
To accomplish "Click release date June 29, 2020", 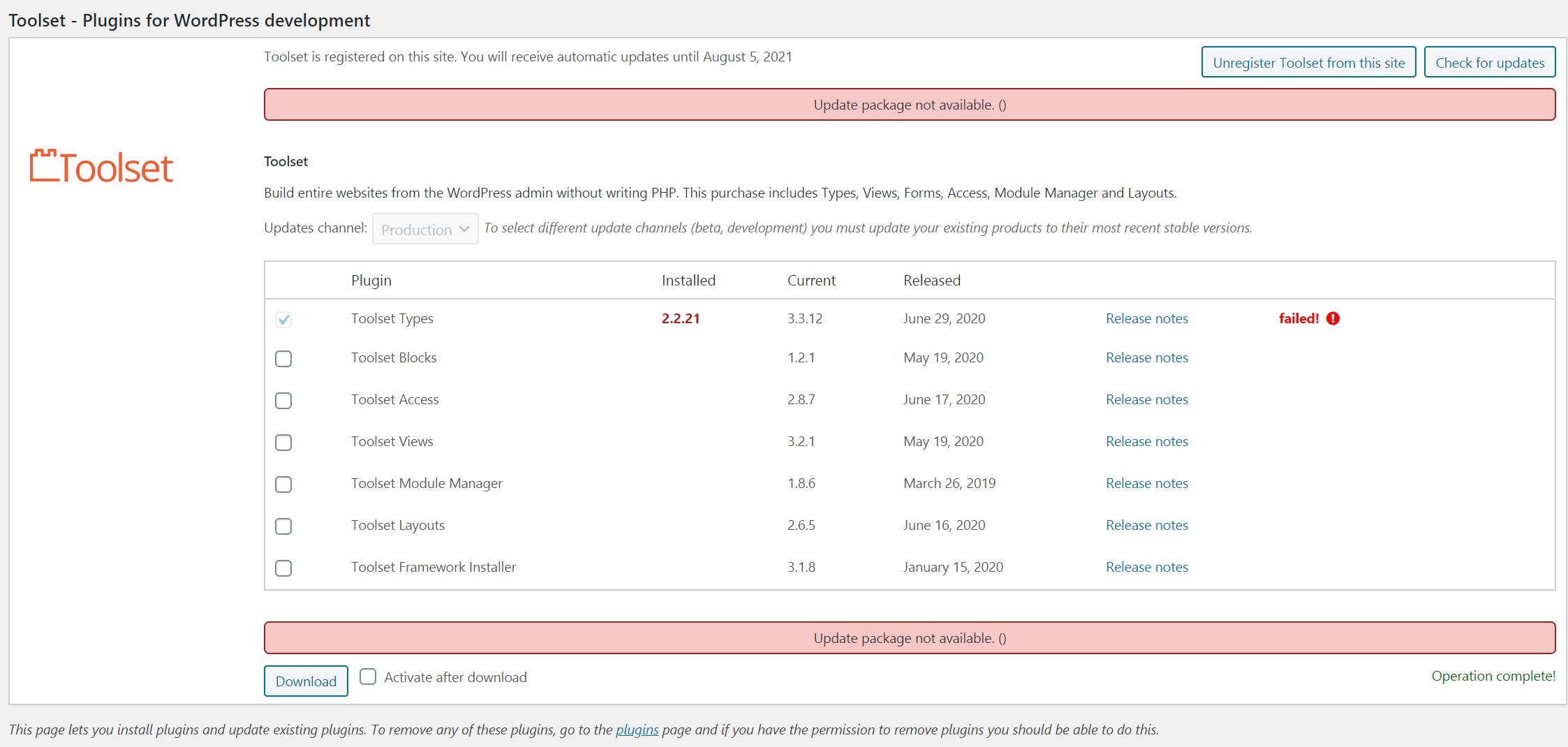I will 944,318.
